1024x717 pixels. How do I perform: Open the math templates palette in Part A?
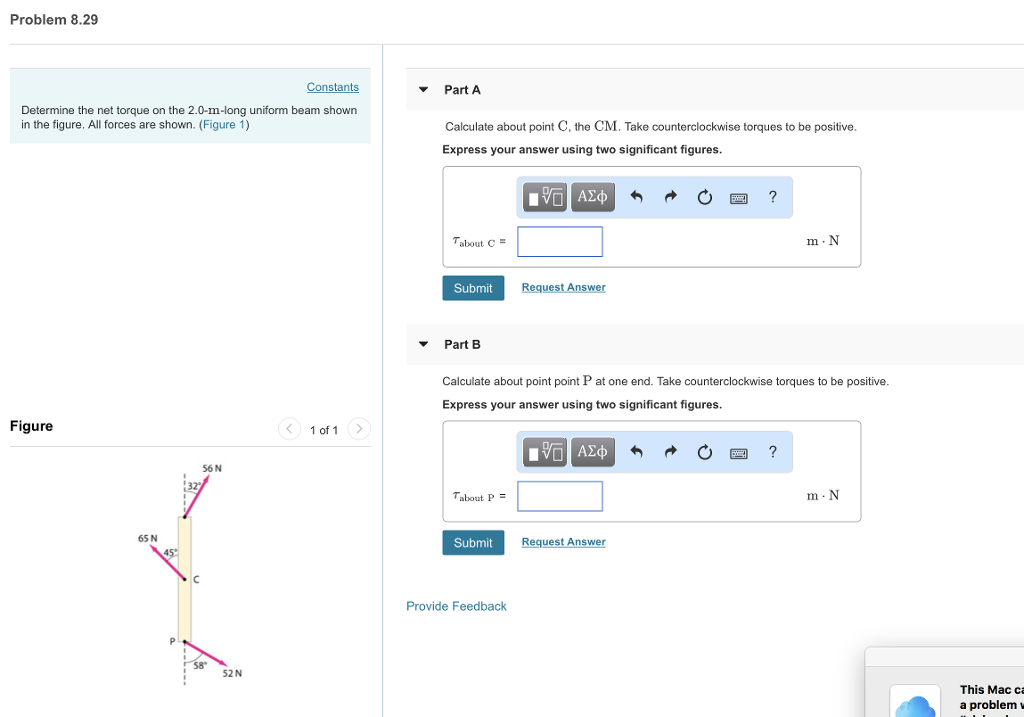coord(543,197)
